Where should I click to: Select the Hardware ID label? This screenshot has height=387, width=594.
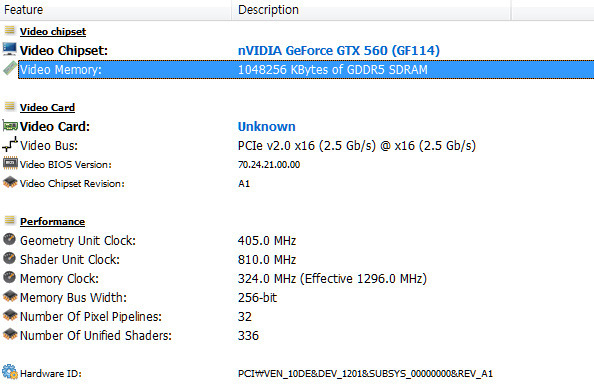[51, 374]
